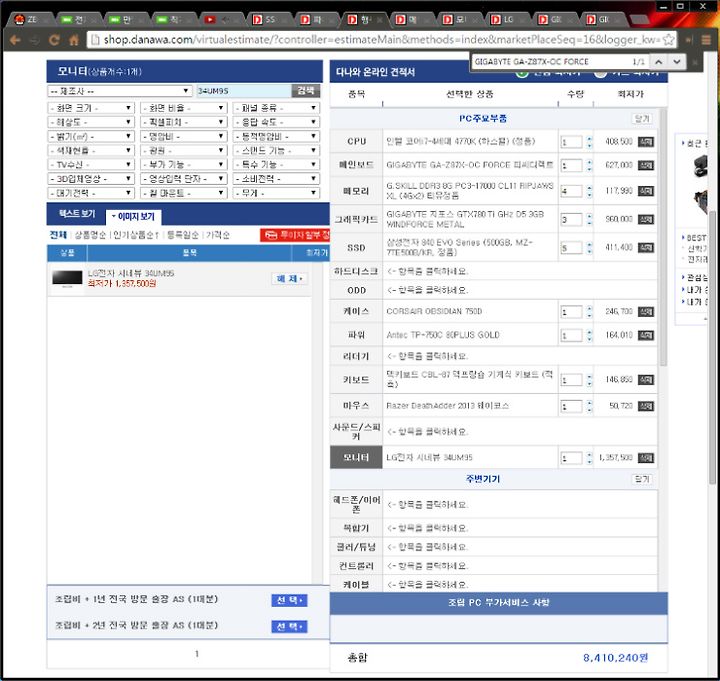Open the 화면 비율 dropdown

tap(183, 108)
